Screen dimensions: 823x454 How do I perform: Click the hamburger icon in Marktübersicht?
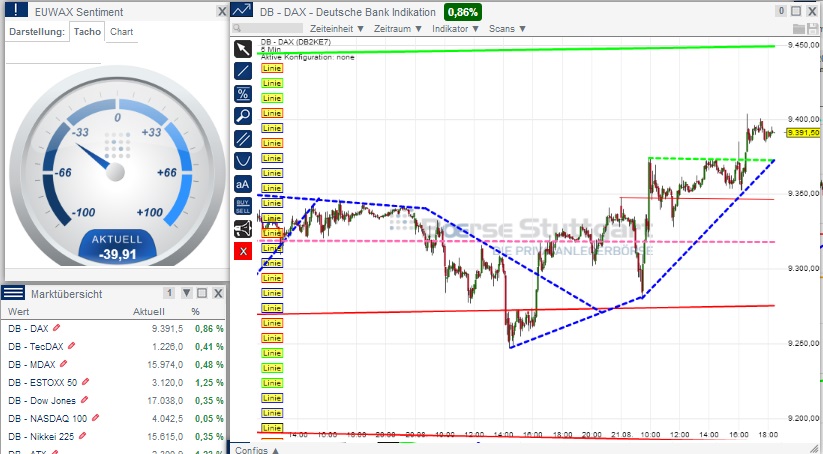(13, 293)
